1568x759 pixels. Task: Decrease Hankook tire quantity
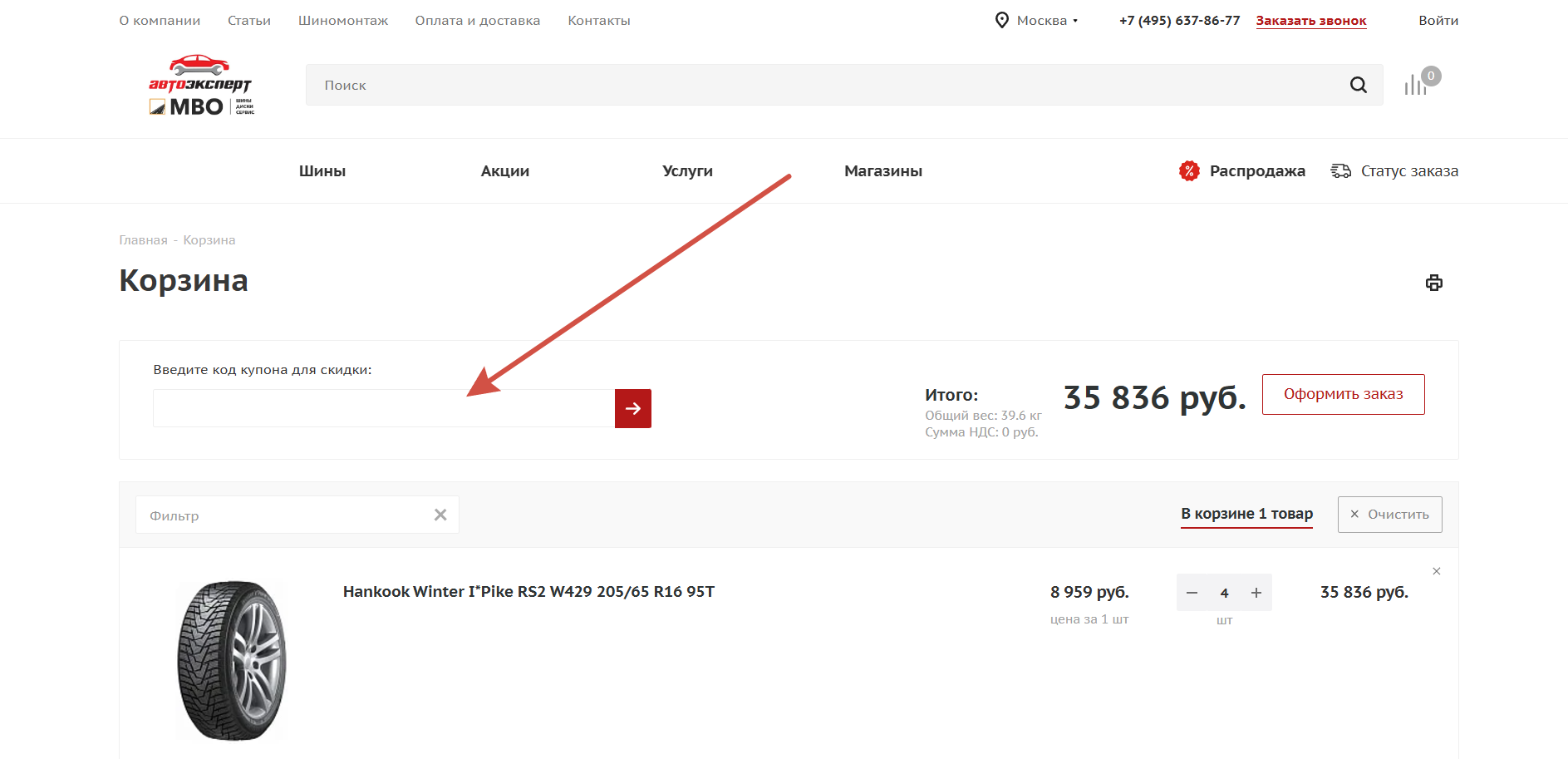coord(1192,593)
